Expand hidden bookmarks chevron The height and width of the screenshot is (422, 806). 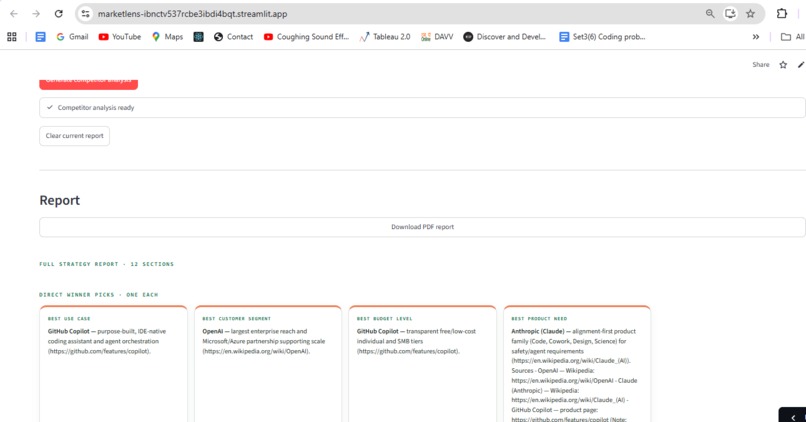click(x=756, y=36)
